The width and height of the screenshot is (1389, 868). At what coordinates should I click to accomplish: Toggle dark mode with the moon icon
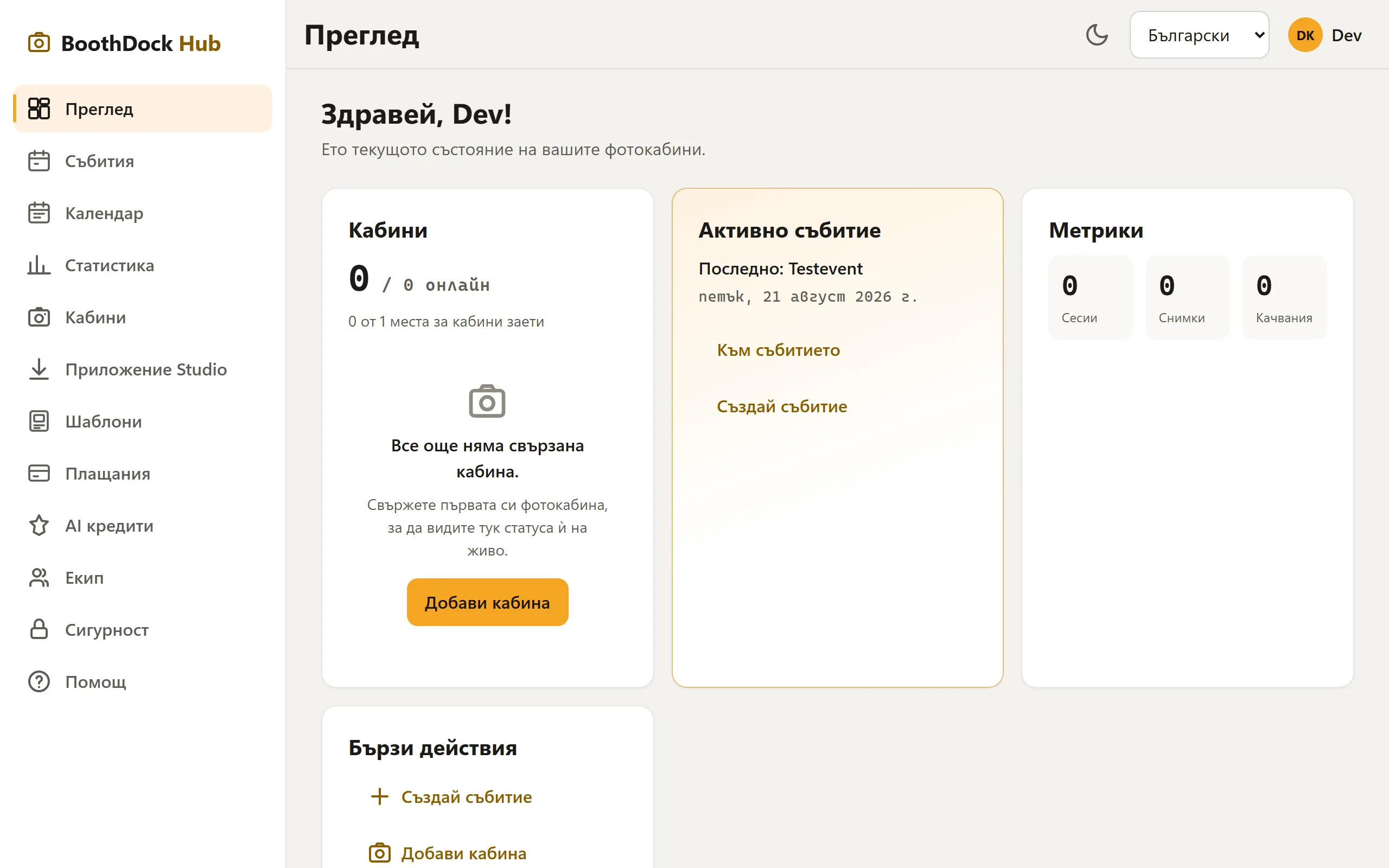(1097, 35)
